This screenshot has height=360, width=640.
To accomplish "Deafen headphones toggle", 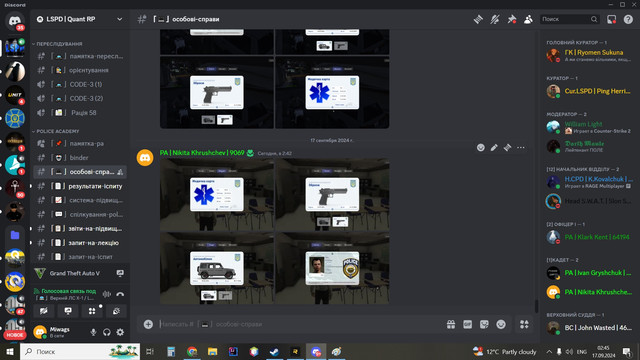I will 107,332.
